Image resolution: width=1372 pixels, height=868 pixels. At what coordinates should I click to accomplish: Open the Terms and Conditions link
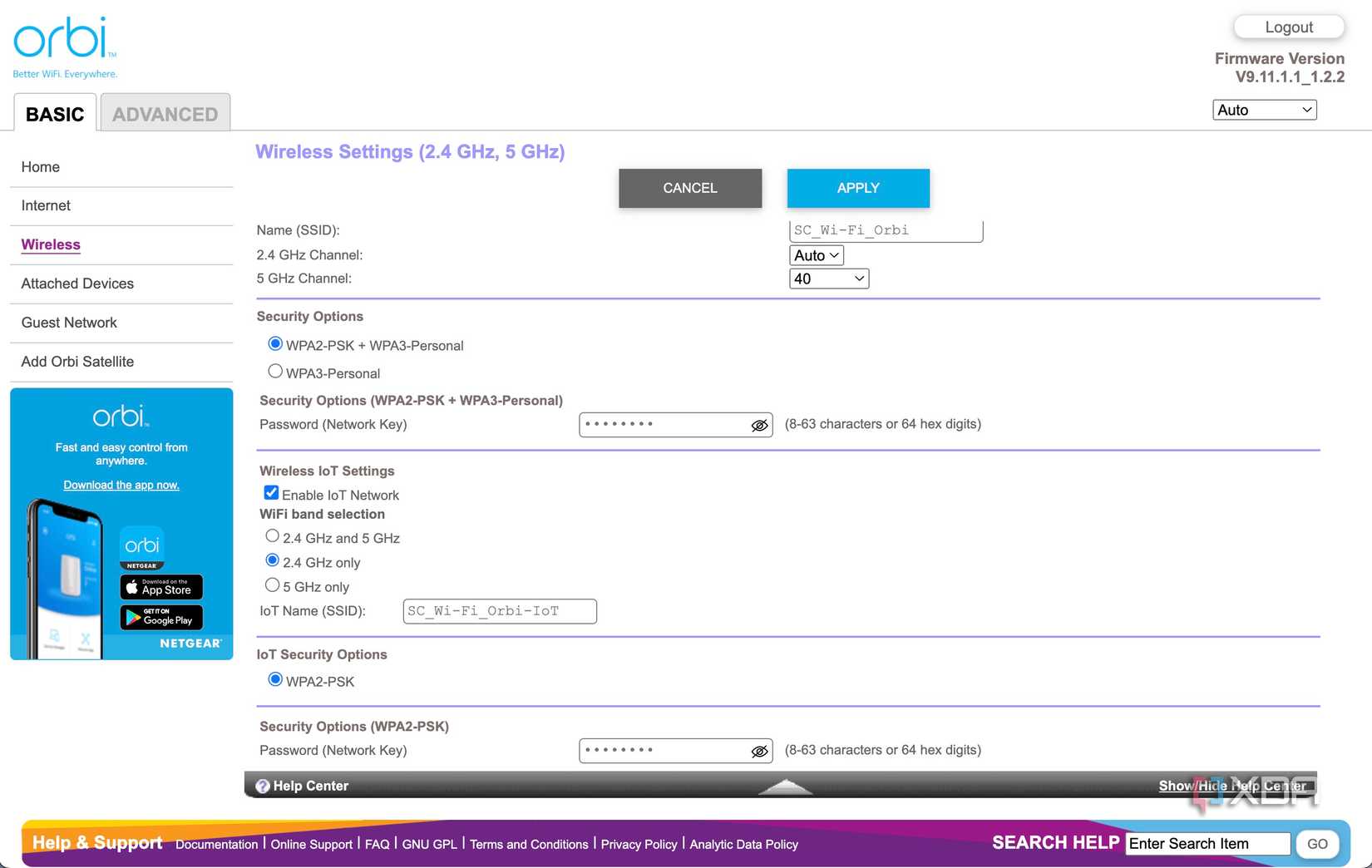pos(529,844)
